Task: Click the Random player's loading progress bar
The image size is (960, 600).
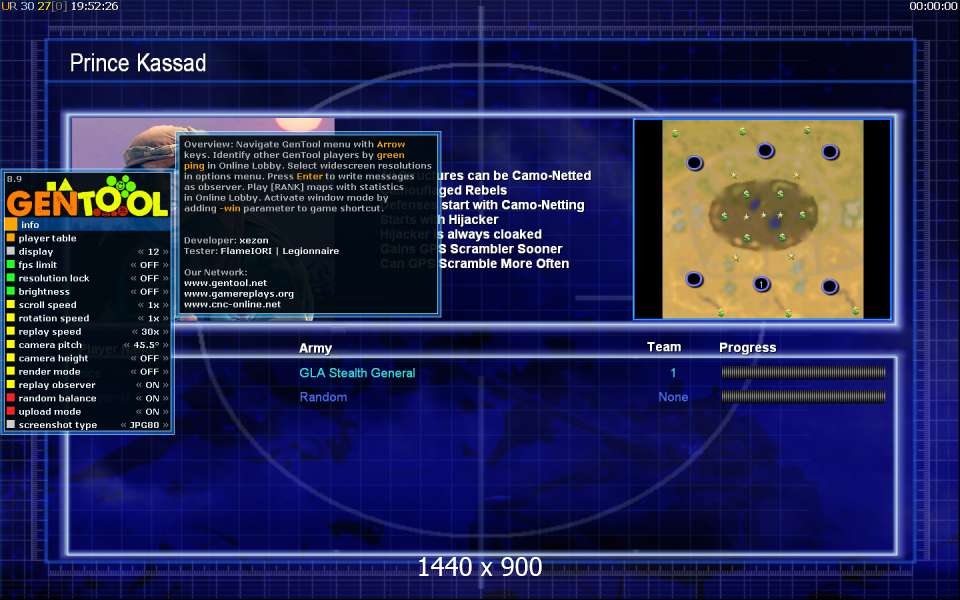Action: click(803, 397)
